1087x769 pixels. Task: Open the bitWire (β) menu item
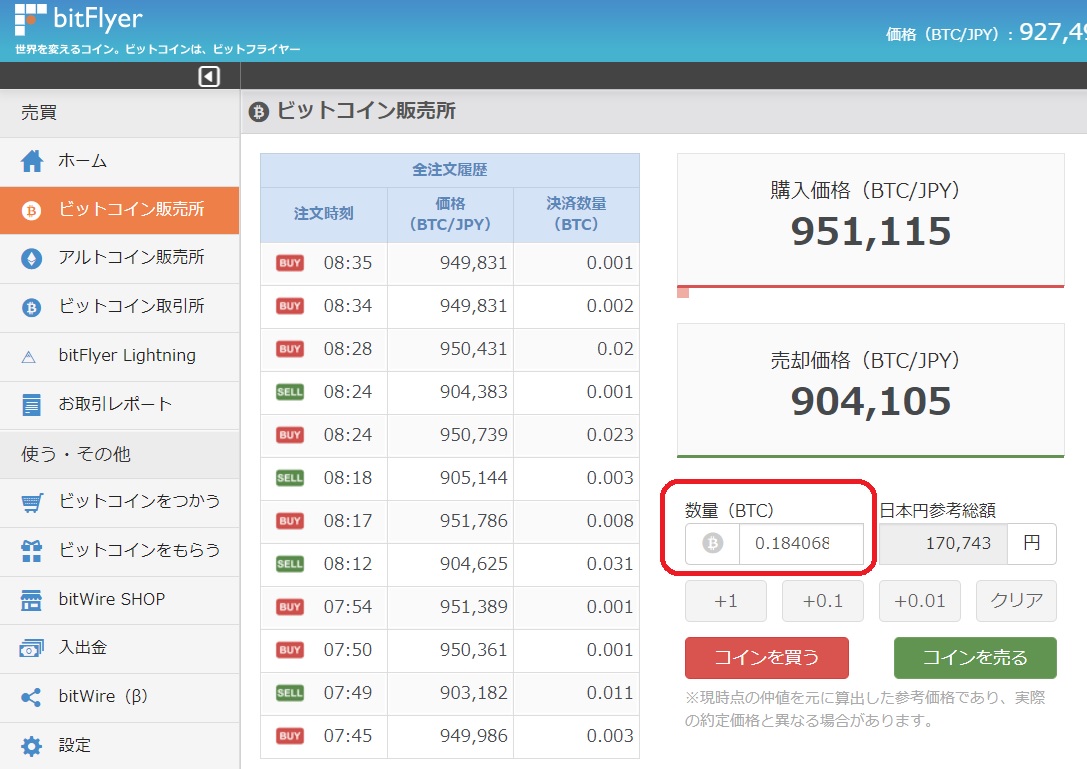click(120, 697)
